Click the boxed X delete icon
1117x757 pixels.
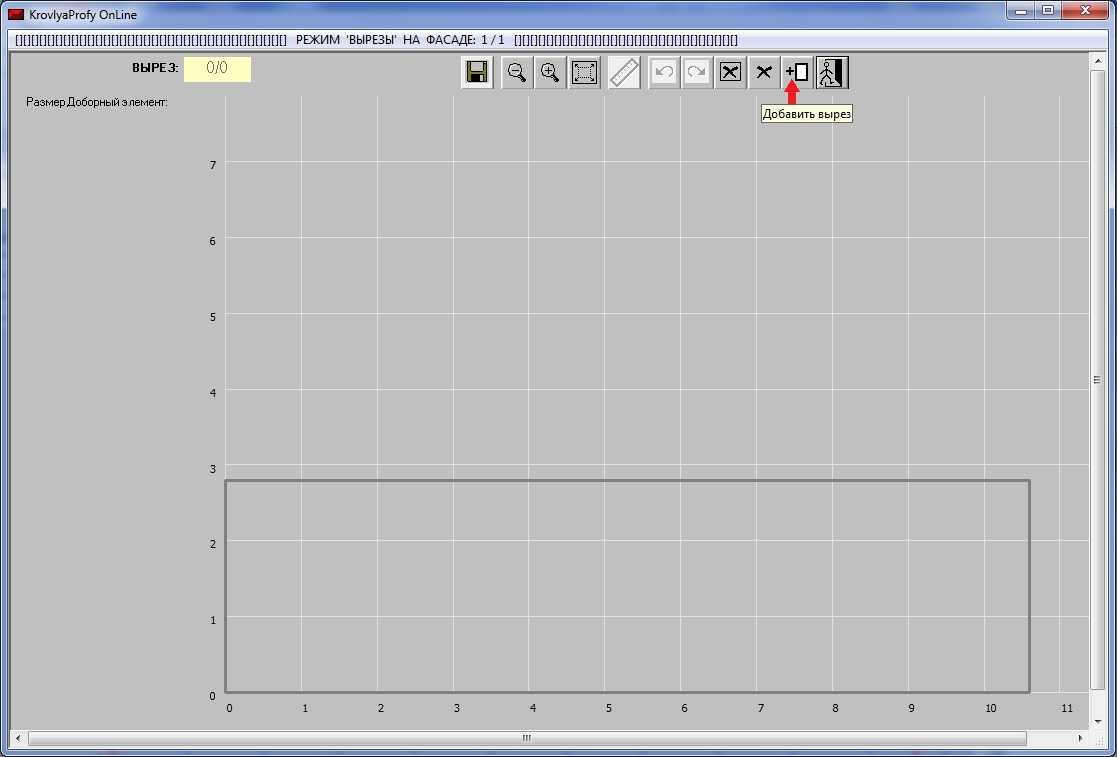click(x=730, y=72)
